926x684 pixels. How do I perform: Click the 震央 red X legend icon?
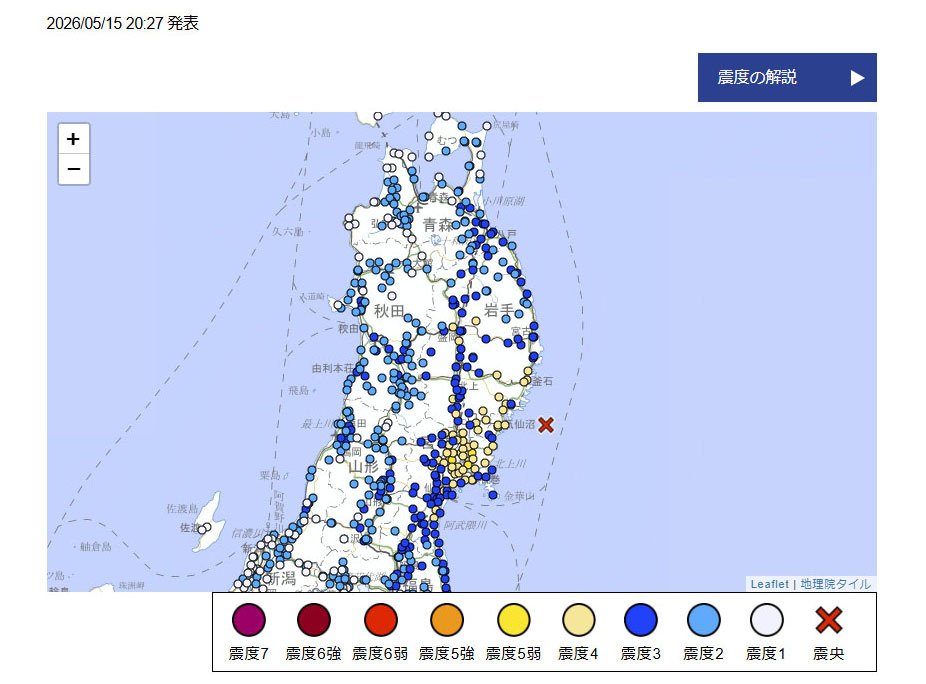[x=829, y=620]
